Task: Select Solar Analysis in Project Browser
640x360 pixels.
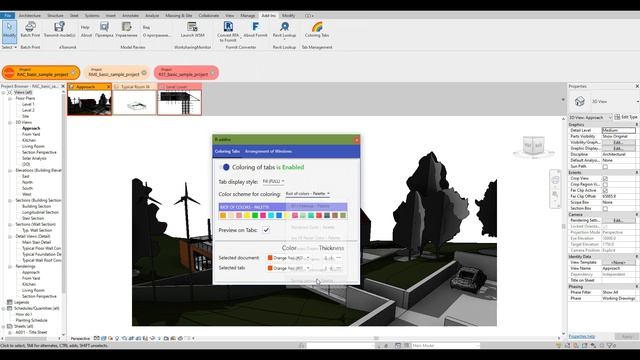Action: 34,158
